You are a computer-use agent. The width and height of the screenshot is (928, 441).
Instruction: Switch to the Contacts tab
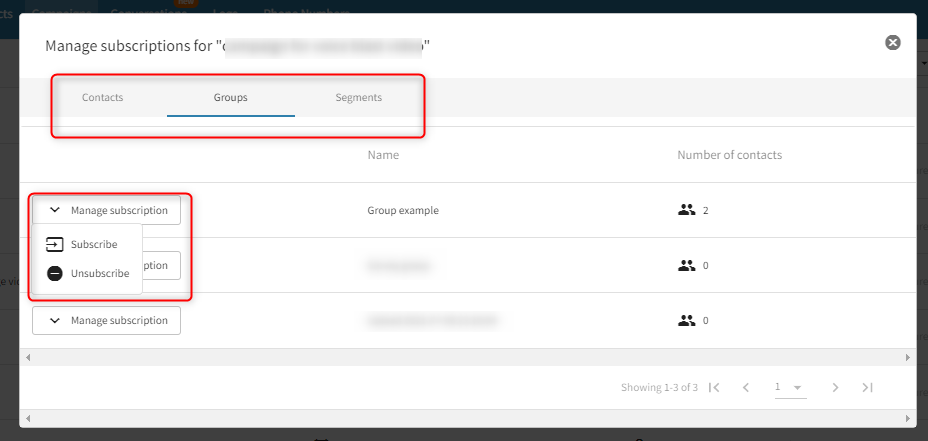click(x=102, y=98)
